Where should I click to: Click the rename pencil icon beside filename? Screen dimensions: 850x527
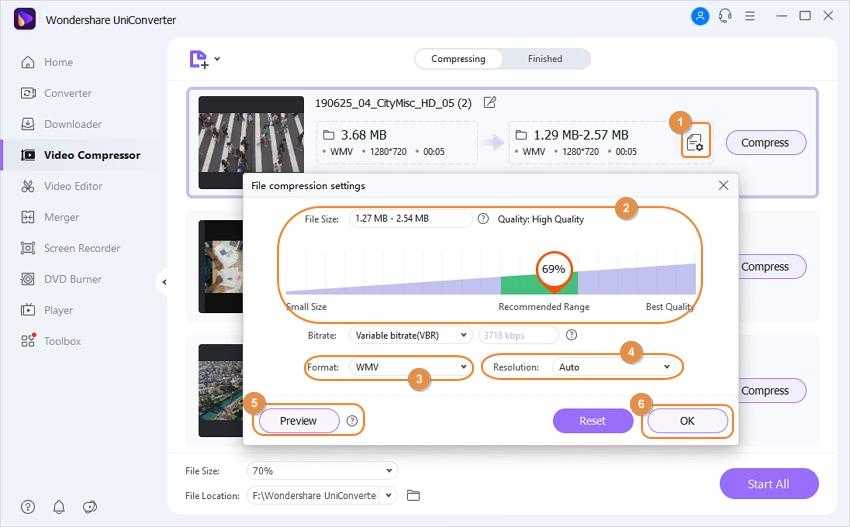(x=490, y=103)
